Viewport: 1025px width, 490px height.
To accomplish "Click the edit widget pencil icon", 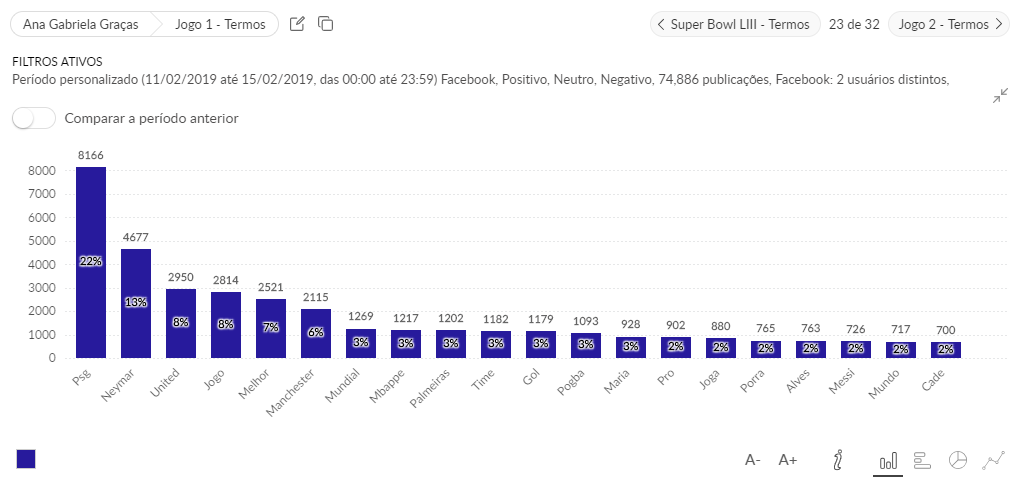I will (297, 24).
